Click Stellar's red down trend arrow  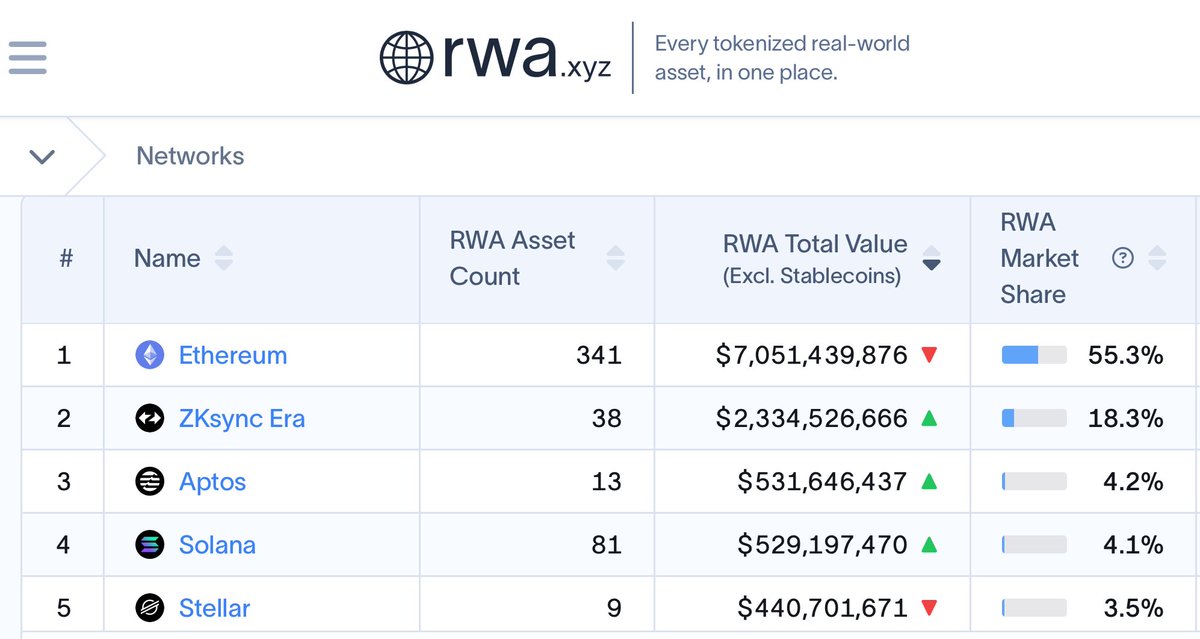pos(929,607)
